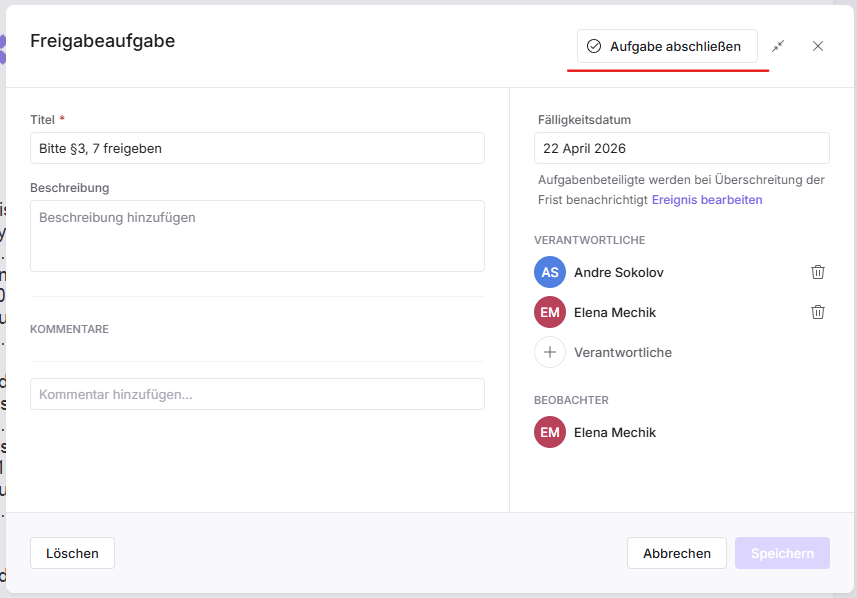Remove Elena Mechik via trash icon

[818, 312]
